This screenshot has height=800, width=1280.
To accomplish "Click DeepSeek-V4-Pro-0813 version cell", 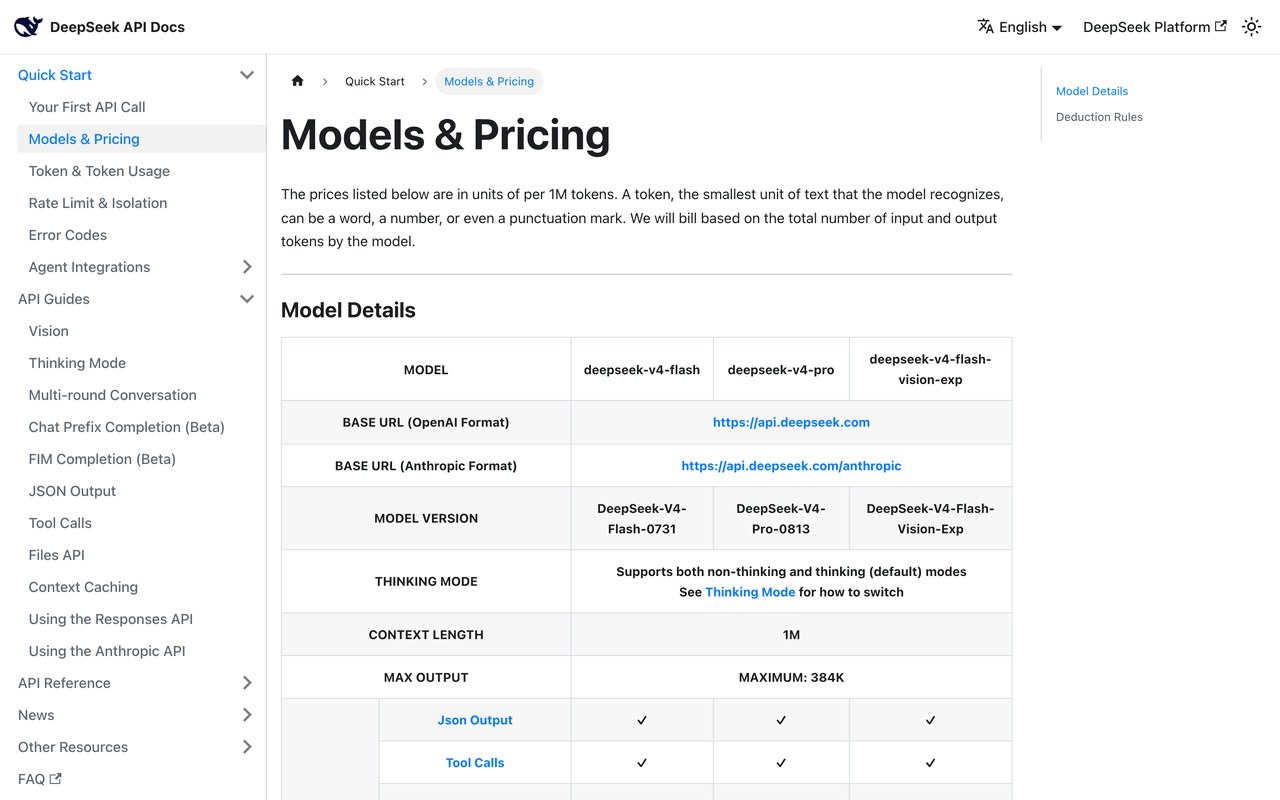I will tap(781, 518).
